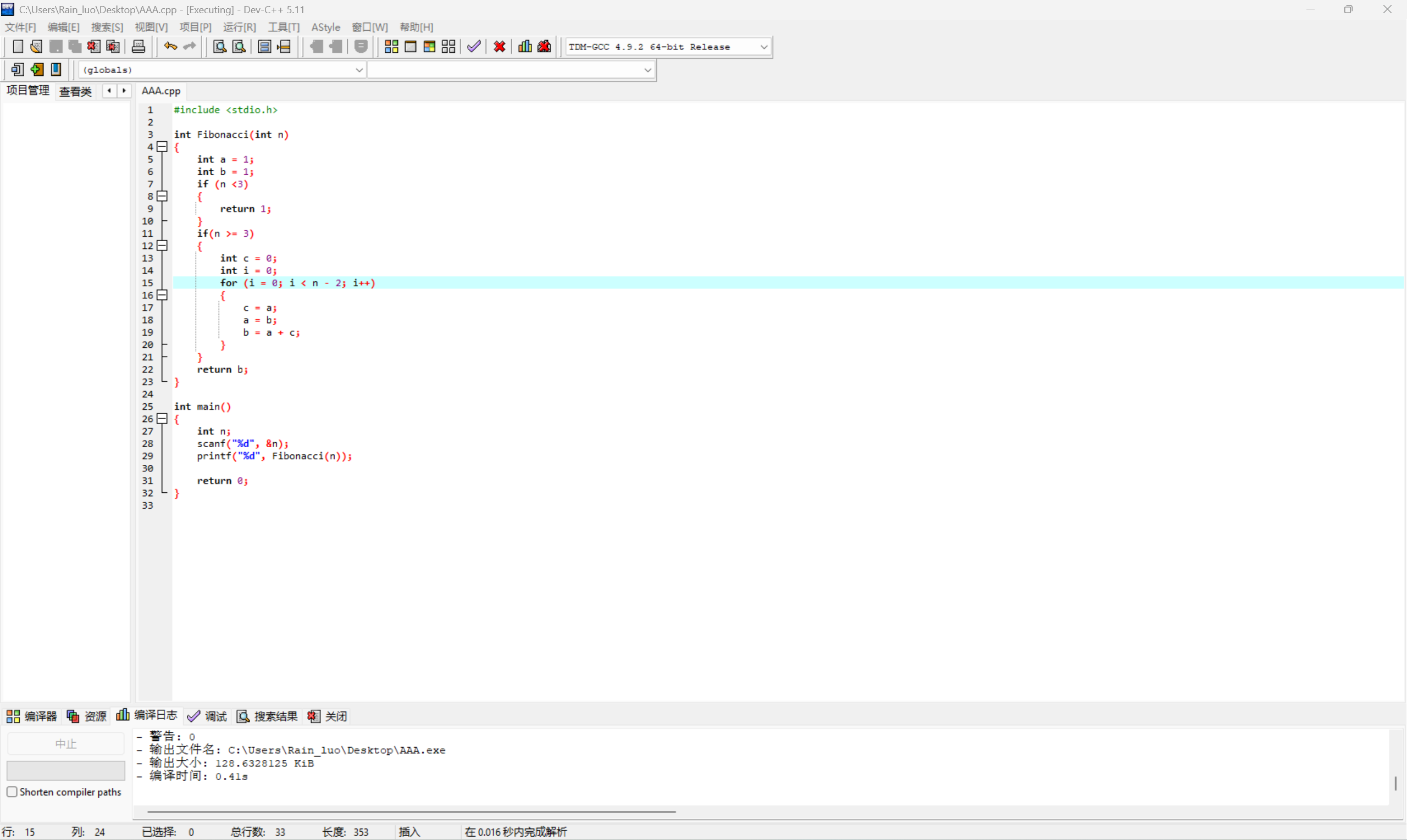Click the Print toolbar icon
1407x840 pixels.
pyautogui.click(x=138, y=46)
